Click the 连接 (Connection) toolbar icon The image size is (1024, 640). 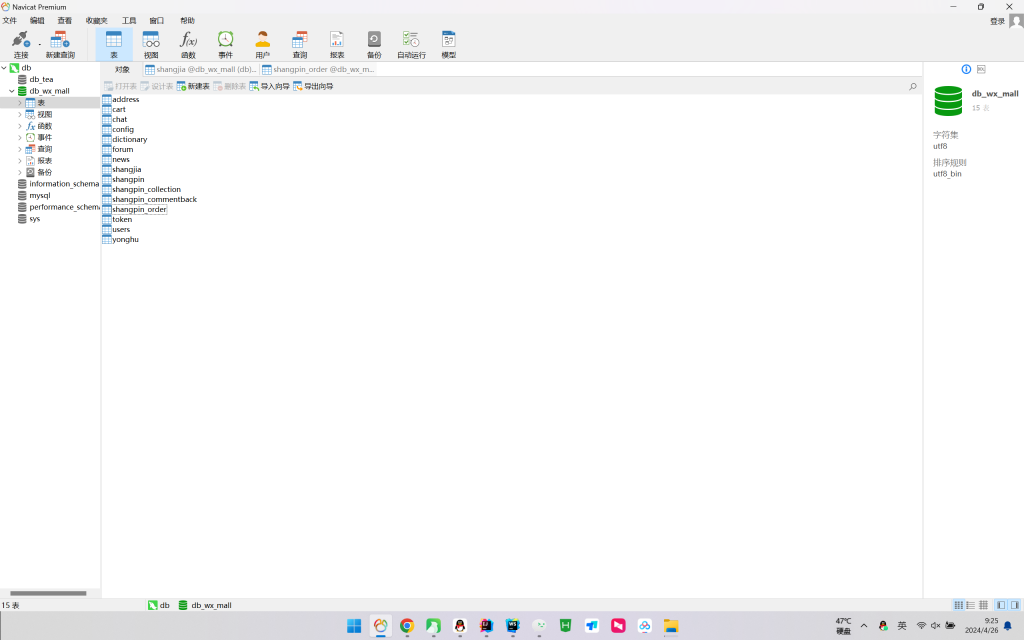tap(20, 43)
